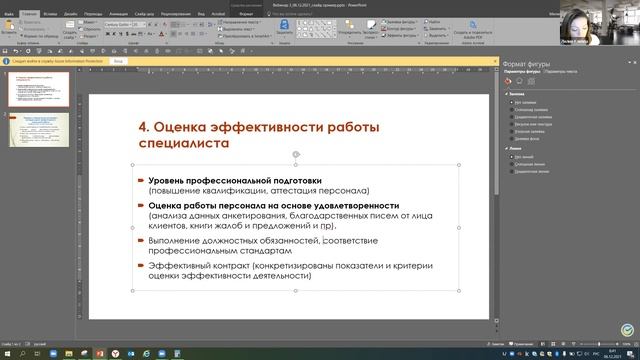Close the Формат фигуры pane
Screen dimensions: 640x360
click(x=635, y=62)
